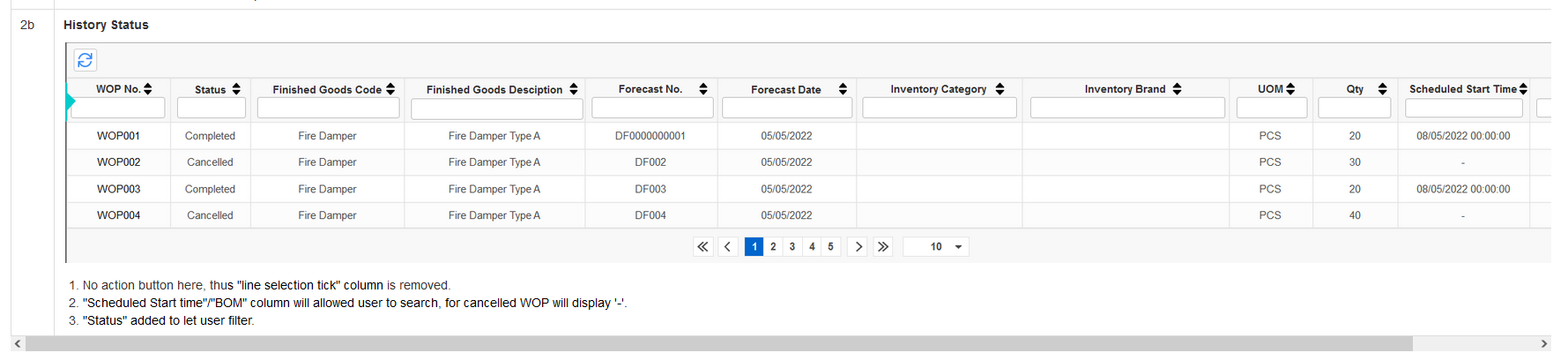Click the right arrow on horizontal scrollbar

point(1544,343)
